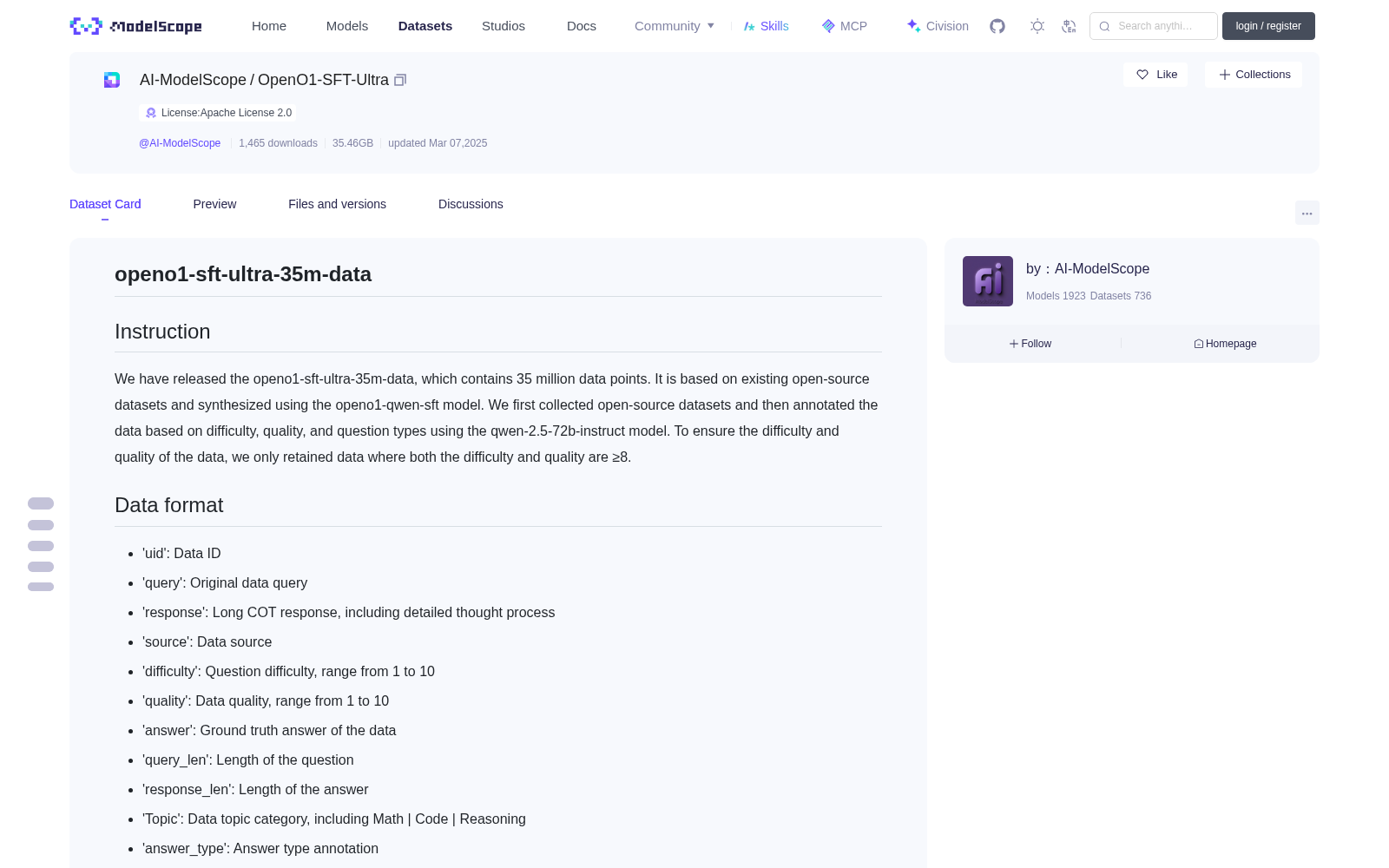The width and height of the screenshot is (1389, 868).
Task: Open the Studios navigation item
Action: click(504, 26)
